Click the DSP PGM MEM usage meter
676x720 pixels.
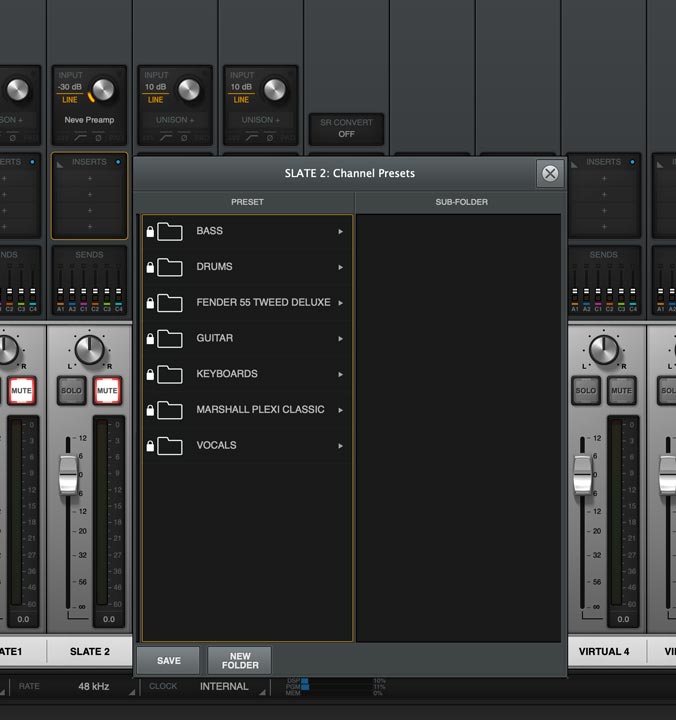click(335, 686)
